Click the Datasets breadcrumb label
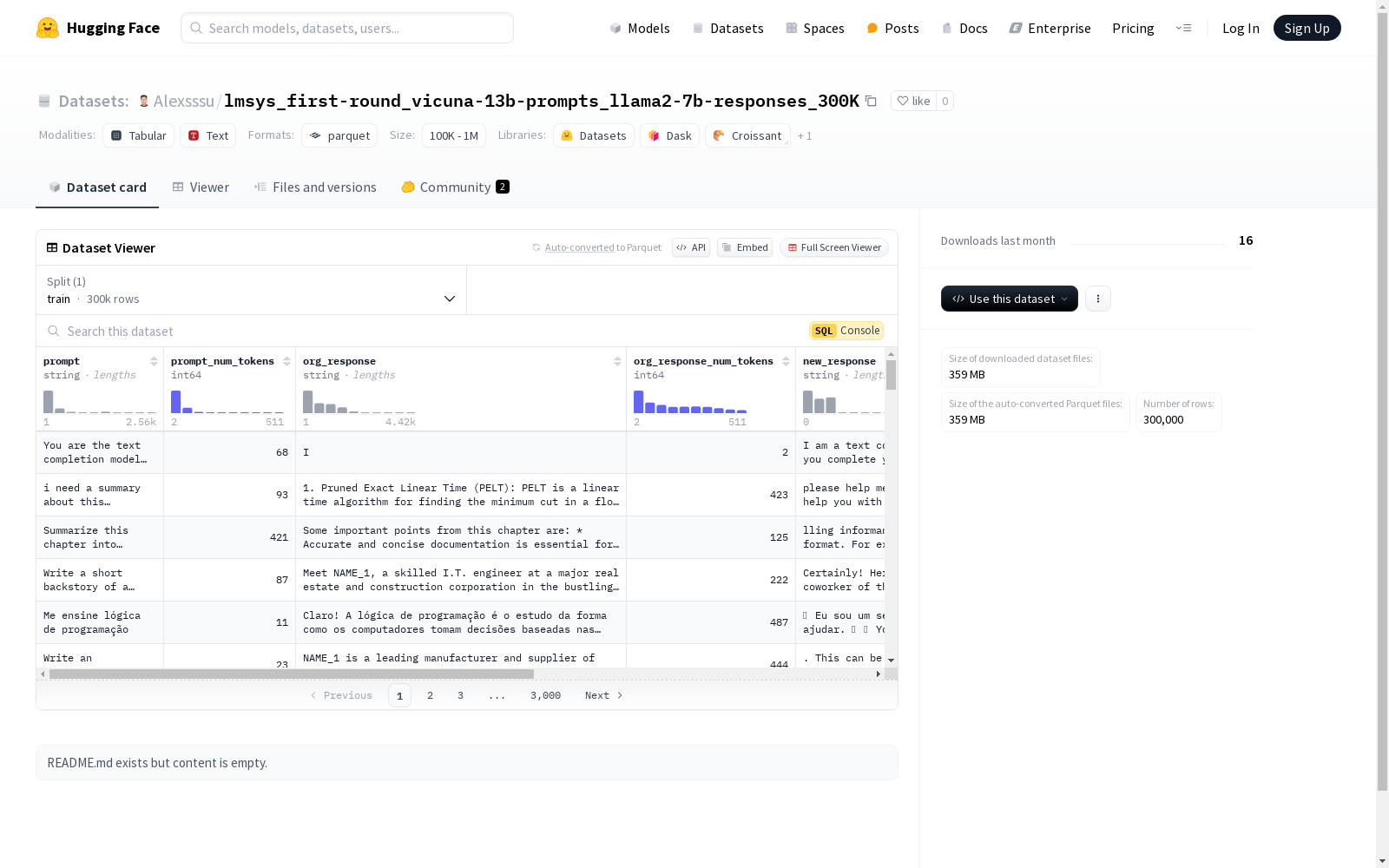The width and height of the screenshot is (1389, 868). point(94,101)
